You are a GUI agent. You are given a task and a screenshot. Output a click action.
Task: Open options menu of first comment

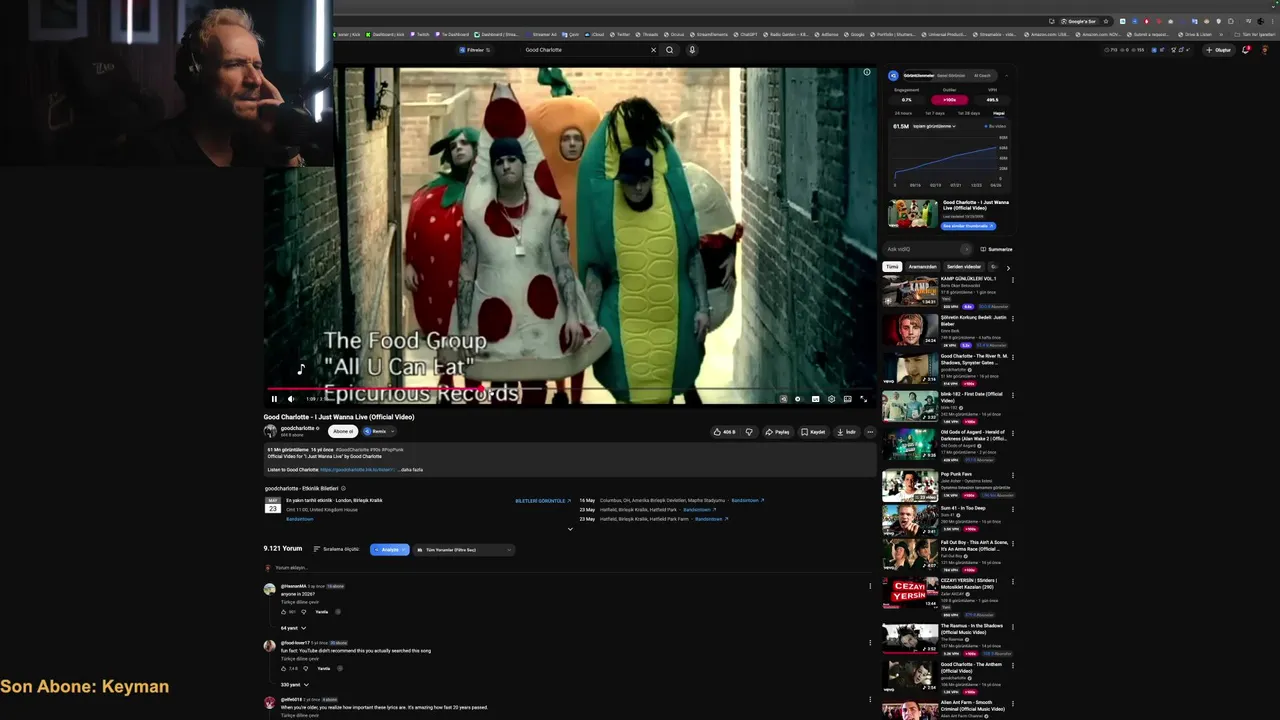click(870, 586)
